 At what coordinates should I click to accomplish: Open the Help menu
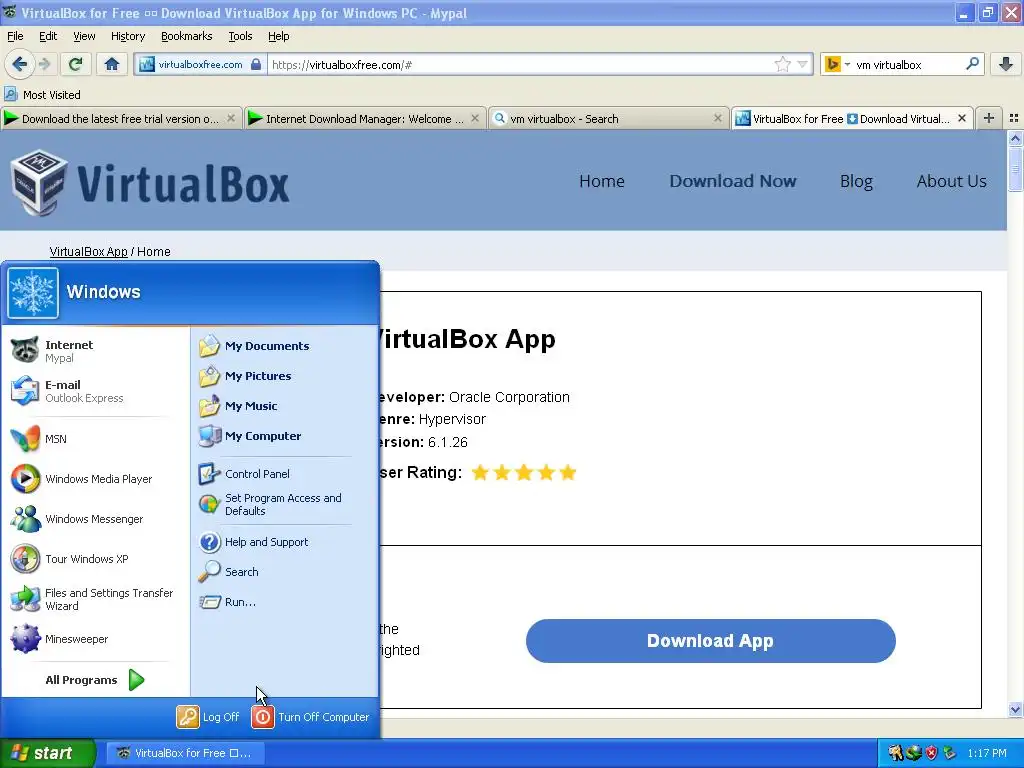point(278,36)
